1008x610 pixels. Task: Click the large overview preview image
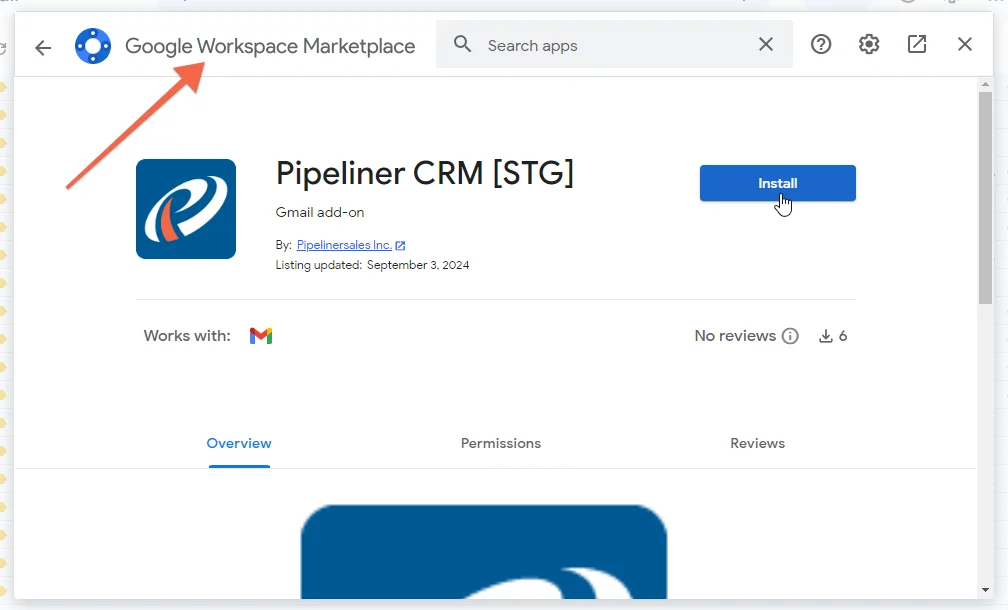pyautogui.click(x=484, y=552)
